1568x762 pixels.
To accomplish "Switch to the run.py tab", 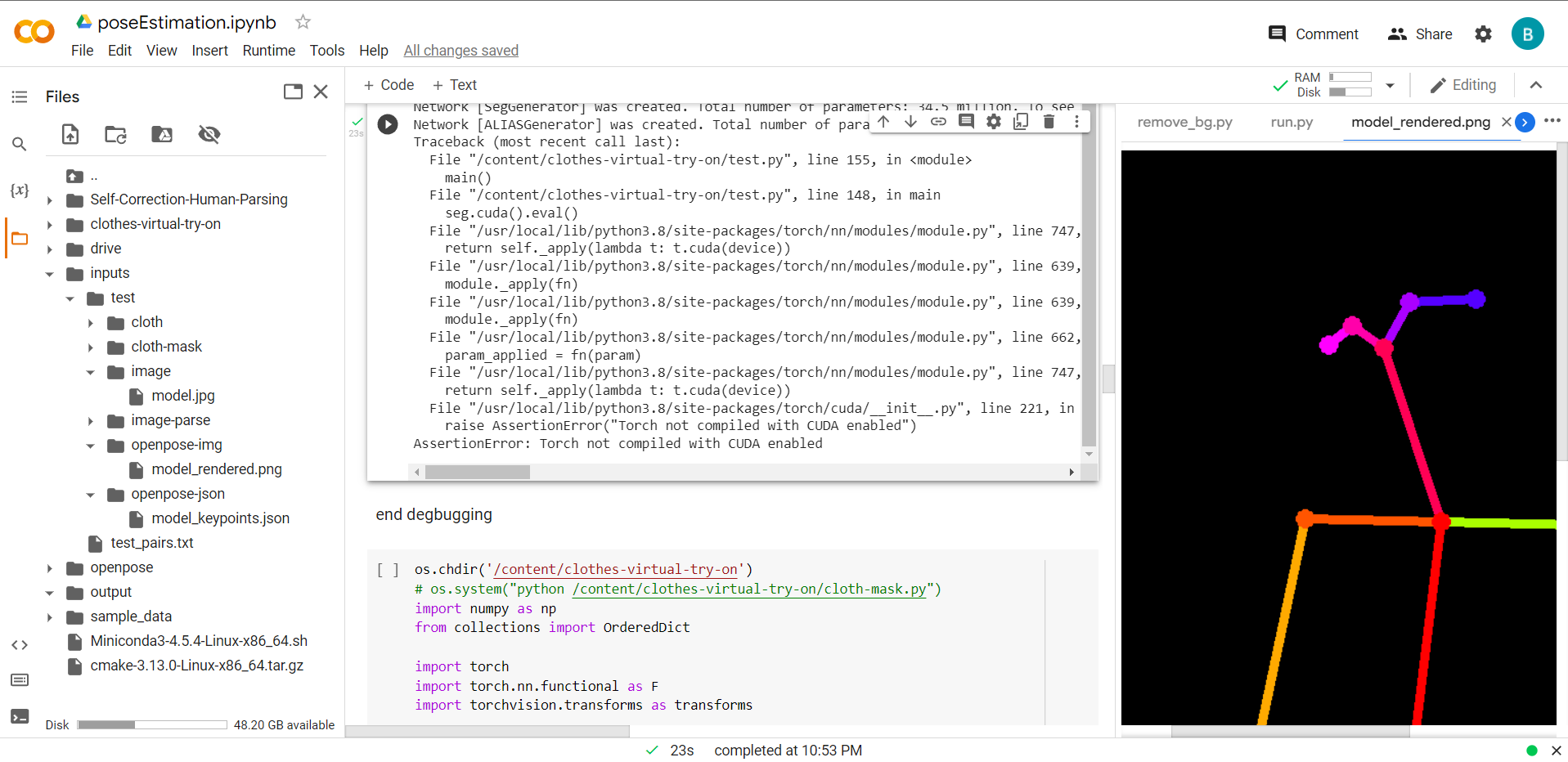I will [x=1291, y=122].
